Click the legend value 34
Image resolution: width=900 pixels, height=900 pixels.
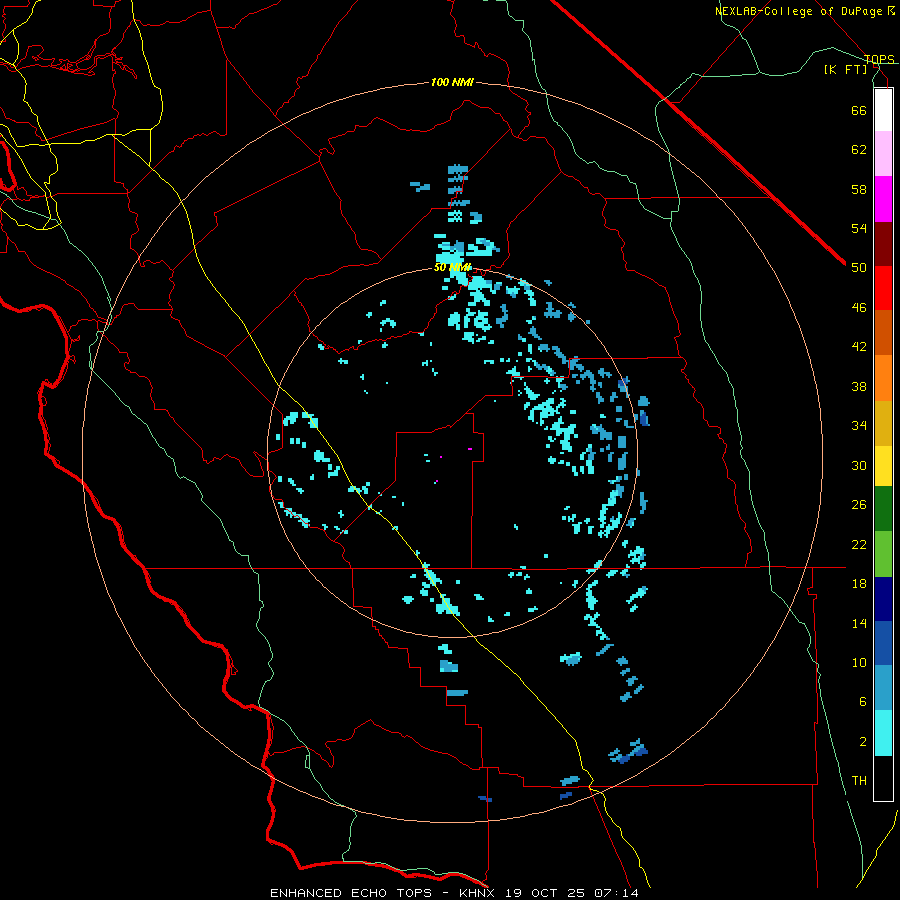tap(859, 426)
